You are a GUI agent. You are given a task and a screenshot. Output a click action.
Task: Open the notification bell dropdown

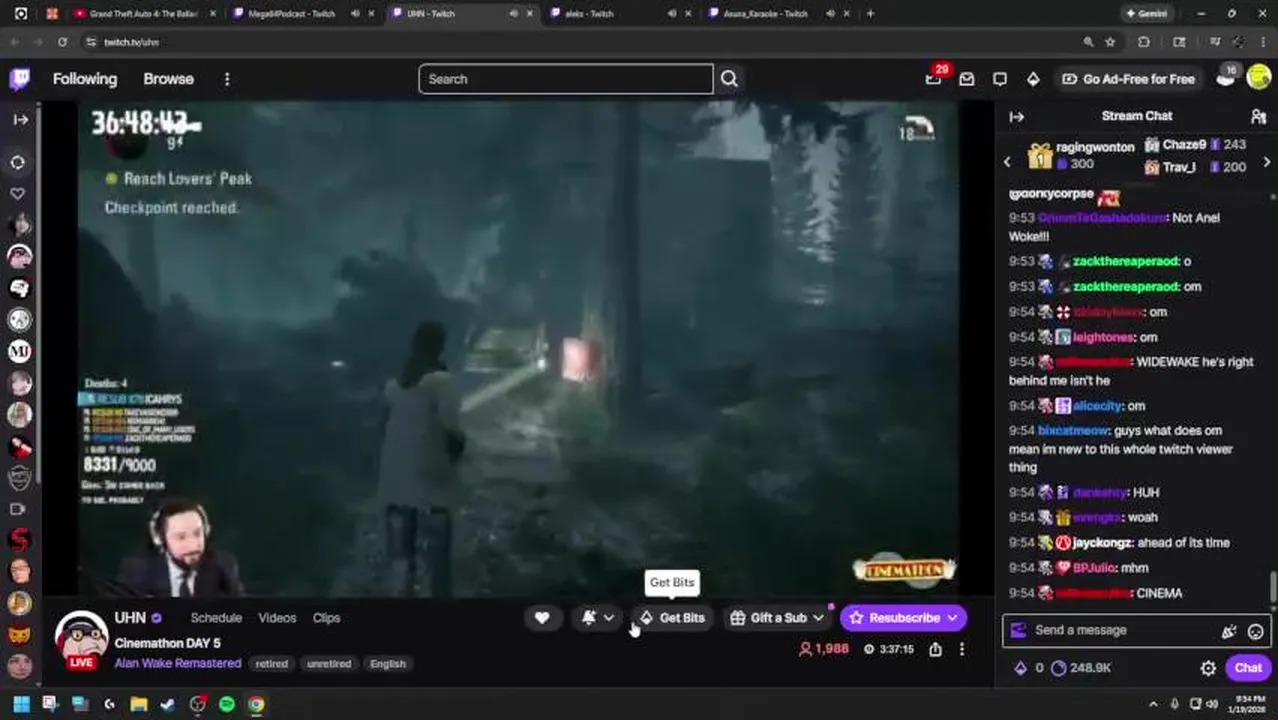599,618
